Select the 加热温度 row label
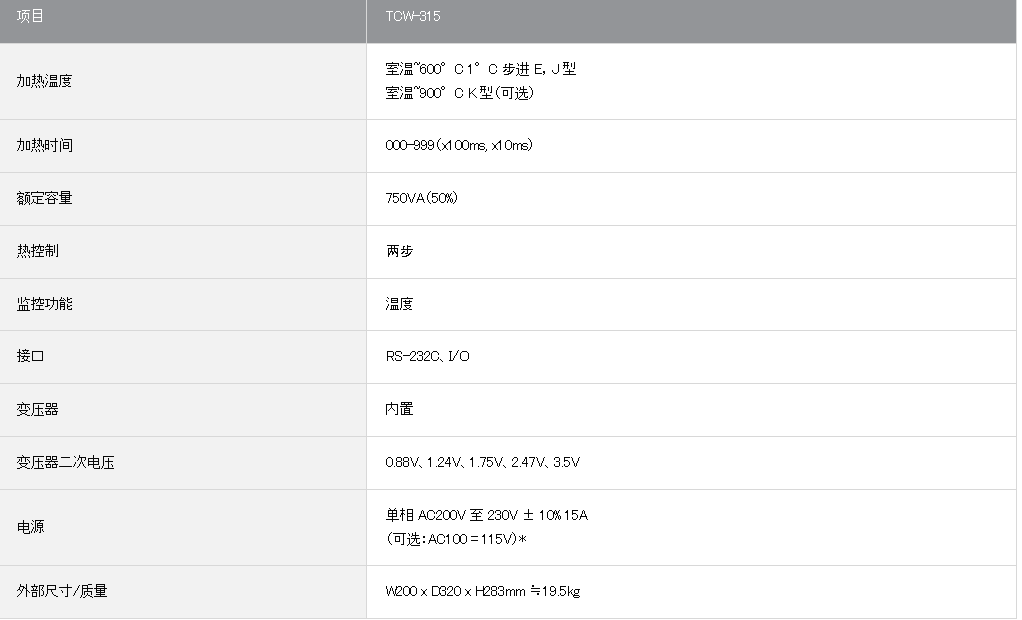Screen dimensions: 1022x620 [x=45, y=81]
